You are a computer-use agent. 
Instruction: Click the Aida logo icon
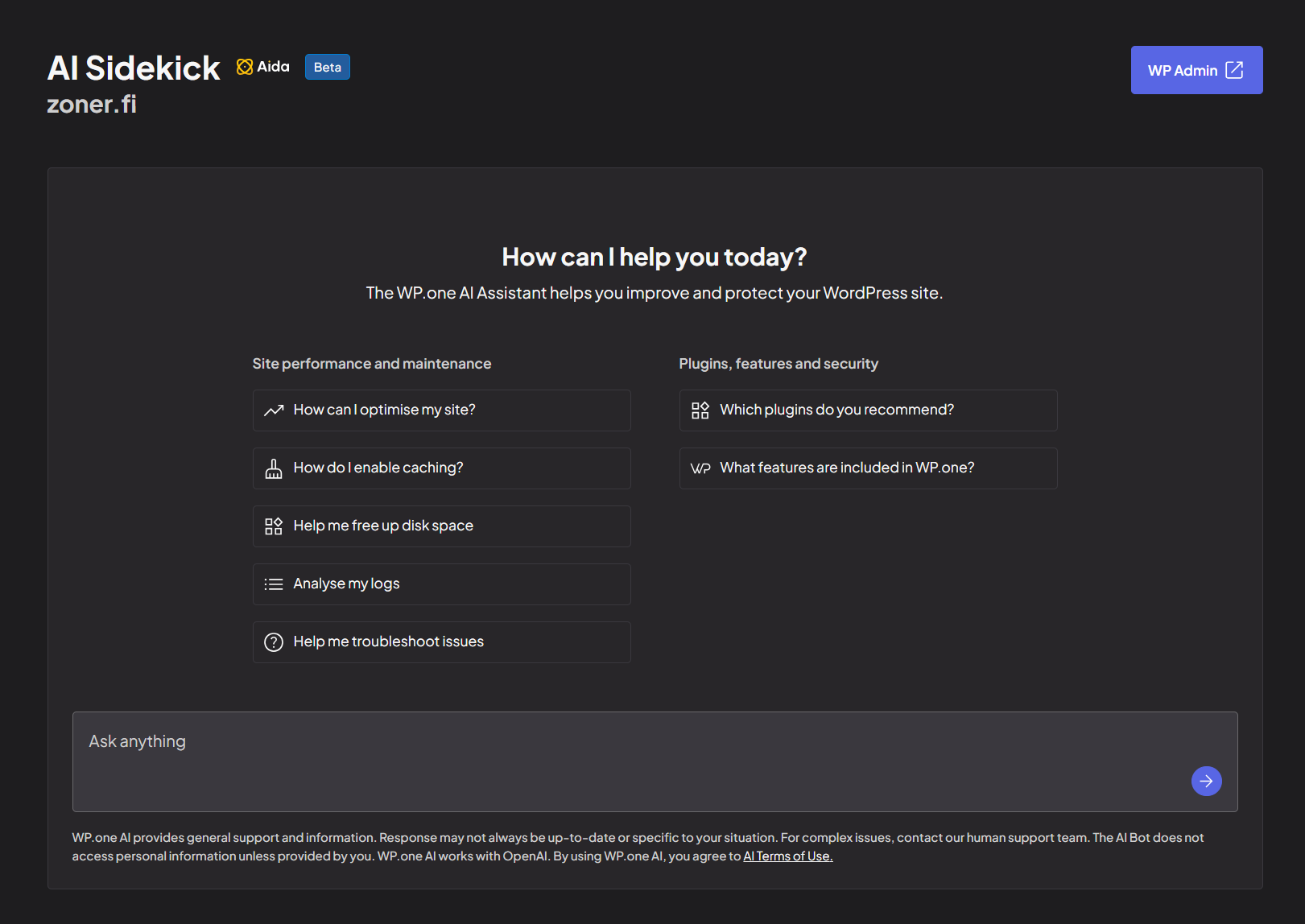245,67
